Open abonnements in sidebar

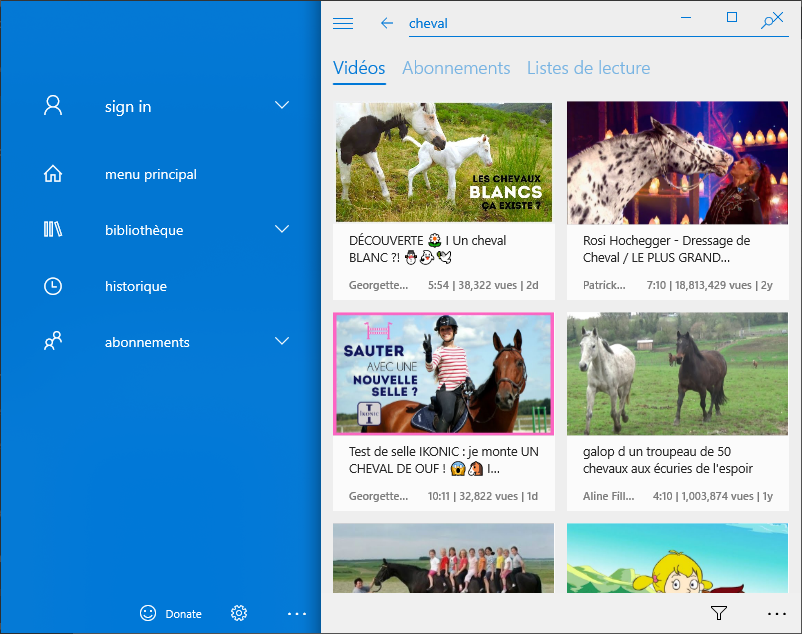tap(147, 342)
